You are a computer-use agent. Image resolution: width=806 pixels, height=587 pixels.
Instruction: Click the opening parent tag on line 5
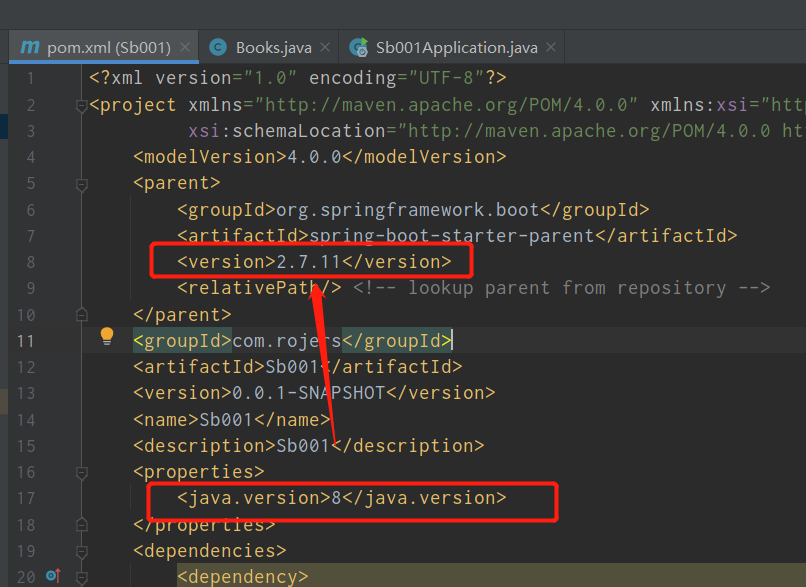pos(177,184)
